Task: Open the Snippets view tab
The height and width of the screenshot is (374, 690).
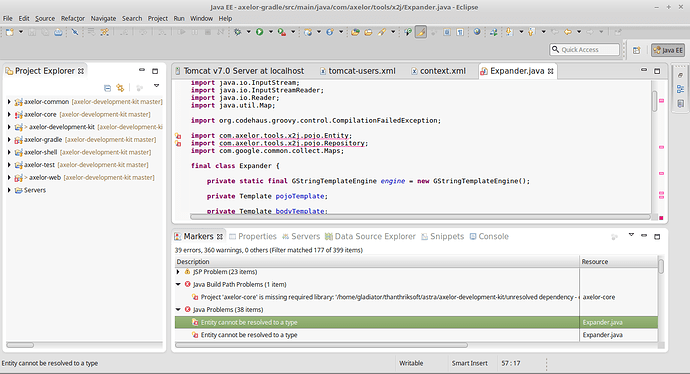Action: point(442,236)
